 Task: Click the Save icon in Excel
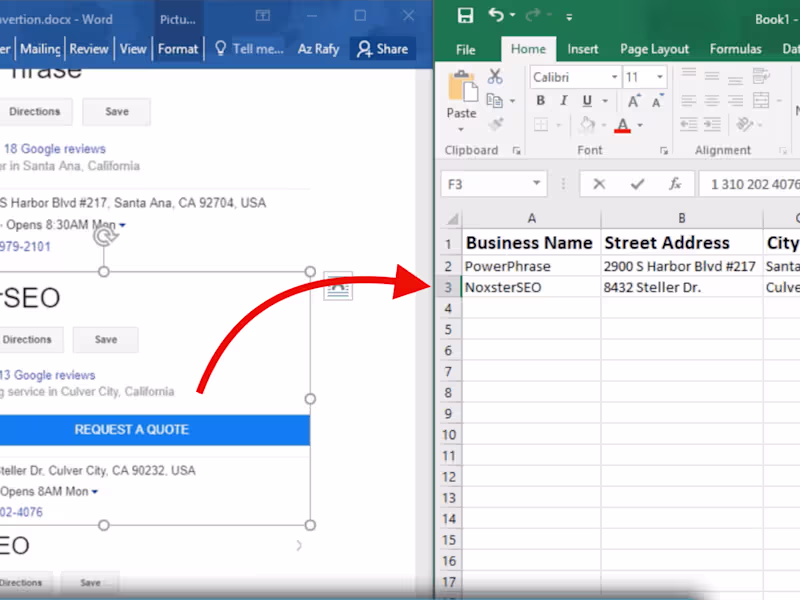(465, 16)
